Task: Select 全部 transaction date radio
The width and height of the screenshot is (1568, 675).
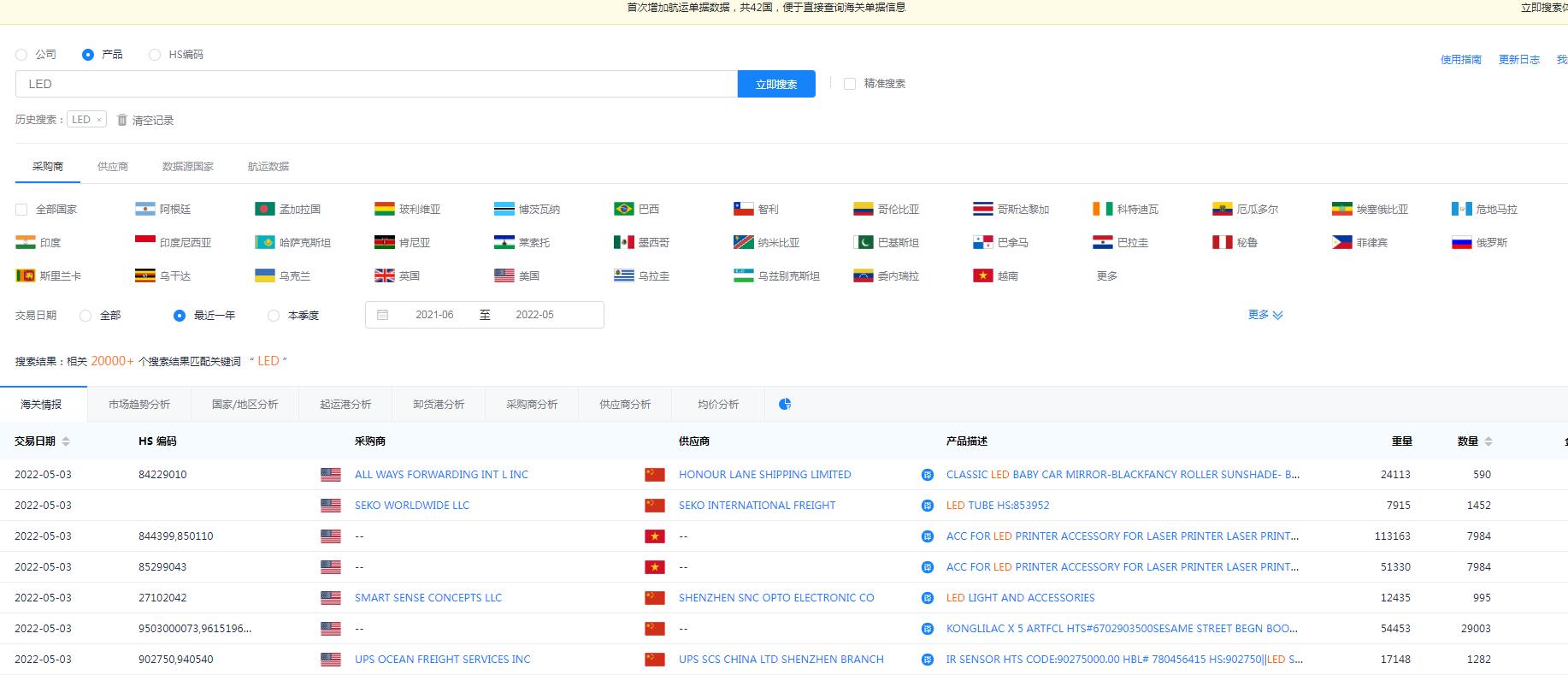Action: coord(85,315)
